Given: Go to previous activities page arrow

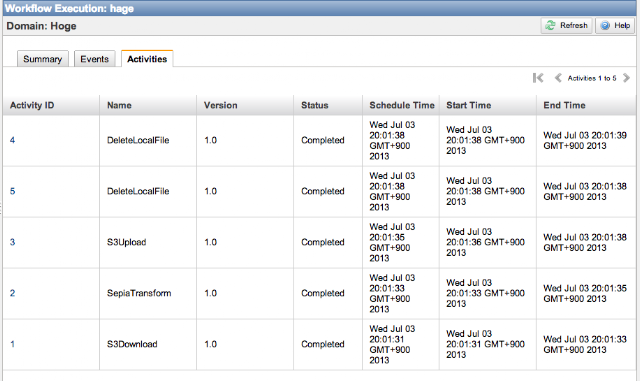Looking at the screenshot, I should click(x=558, y=78).
